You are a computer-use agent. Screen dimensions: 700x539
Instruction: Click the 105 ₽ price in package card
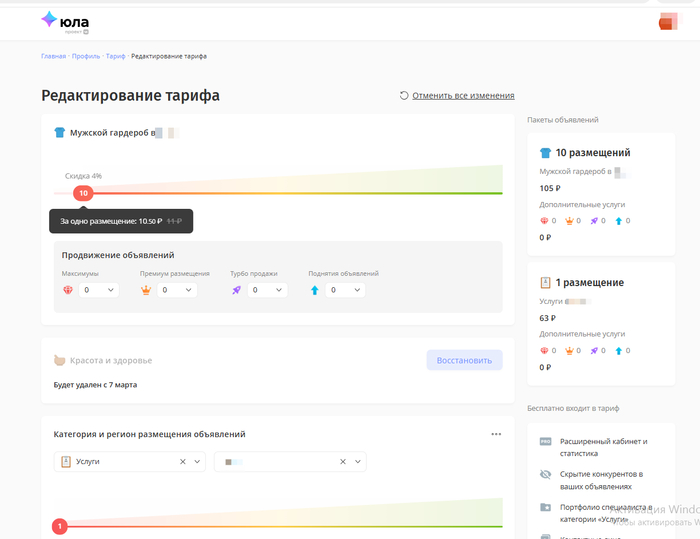pyautogui.click(x=550, y=188)
